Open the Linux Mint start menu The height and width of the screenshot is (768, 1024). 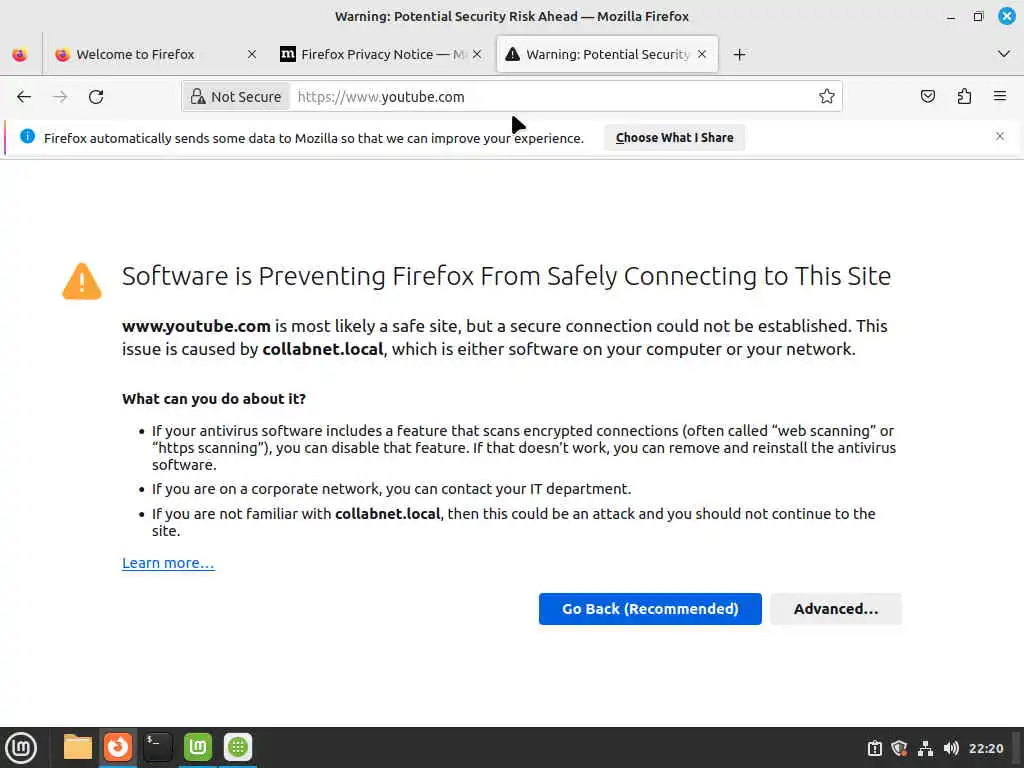click(x=21, y=747)
